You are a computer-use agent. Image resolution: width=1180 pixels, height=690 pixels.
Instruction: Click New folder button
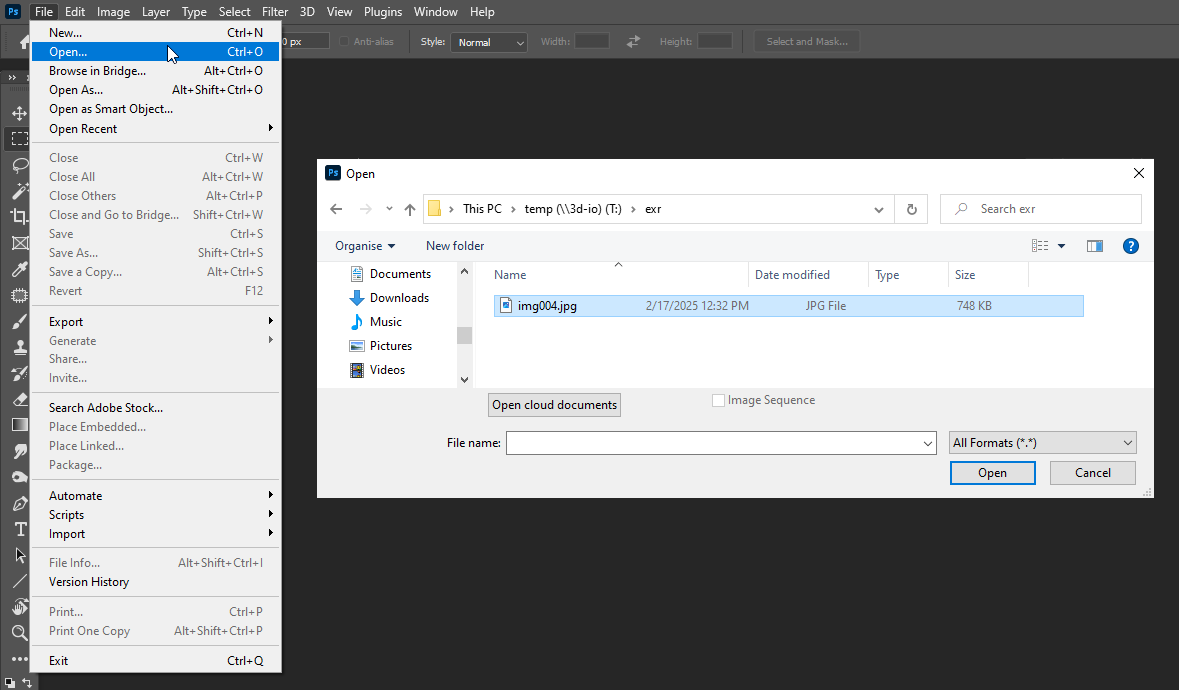pyautogui.click(x=455, y=246)
